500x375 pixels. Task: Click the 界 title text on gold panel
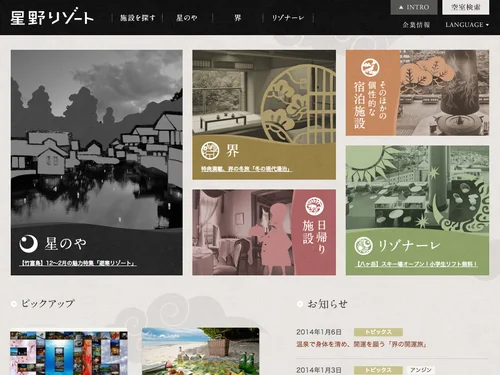pos(232,151)
